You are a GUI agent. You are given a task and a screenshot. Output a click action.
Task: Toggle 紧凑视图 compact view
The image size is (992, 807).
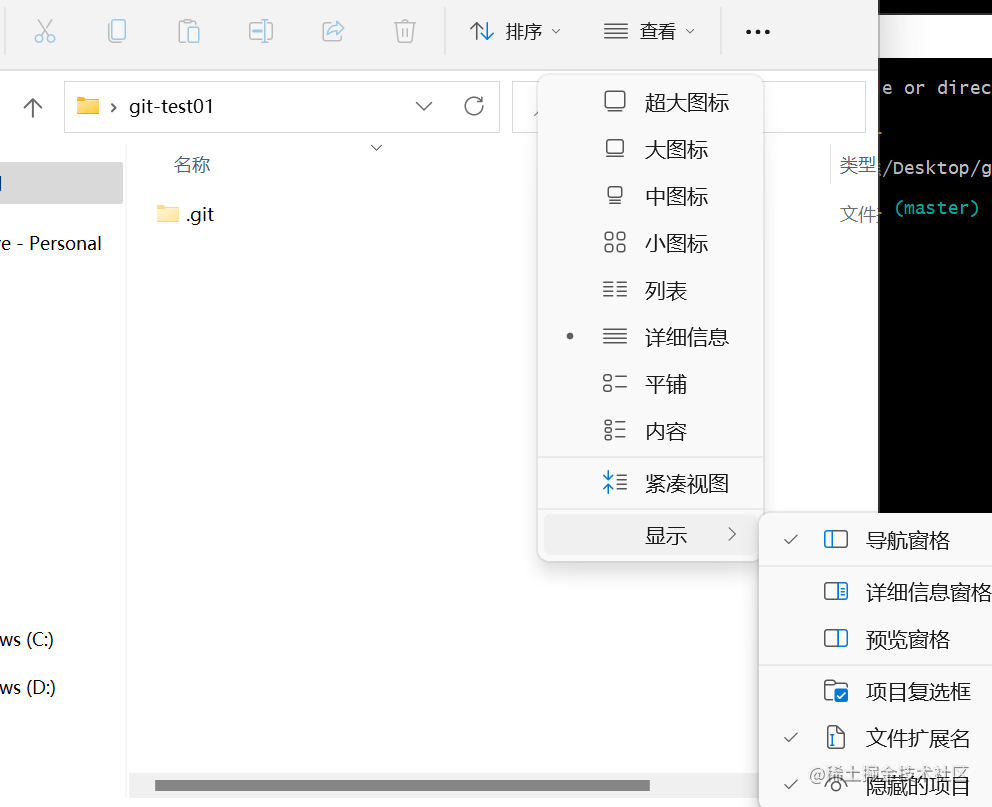[x=650, y=484]
